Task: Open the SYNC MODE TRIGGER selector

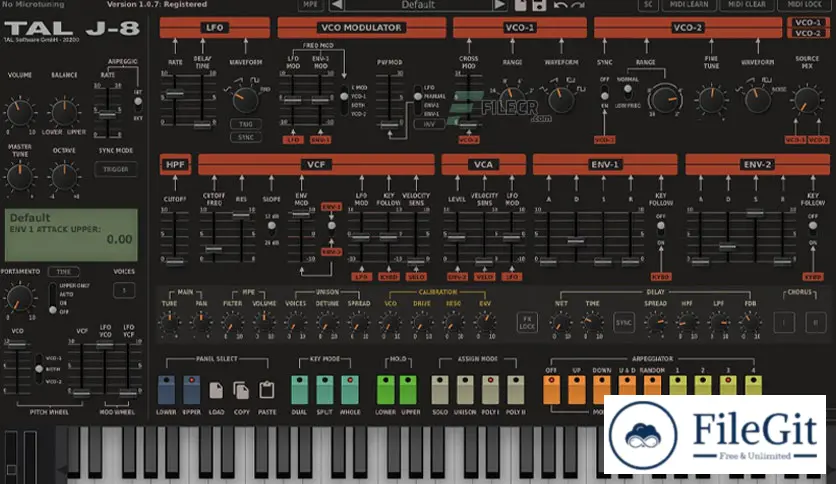Action: point(116,170)
